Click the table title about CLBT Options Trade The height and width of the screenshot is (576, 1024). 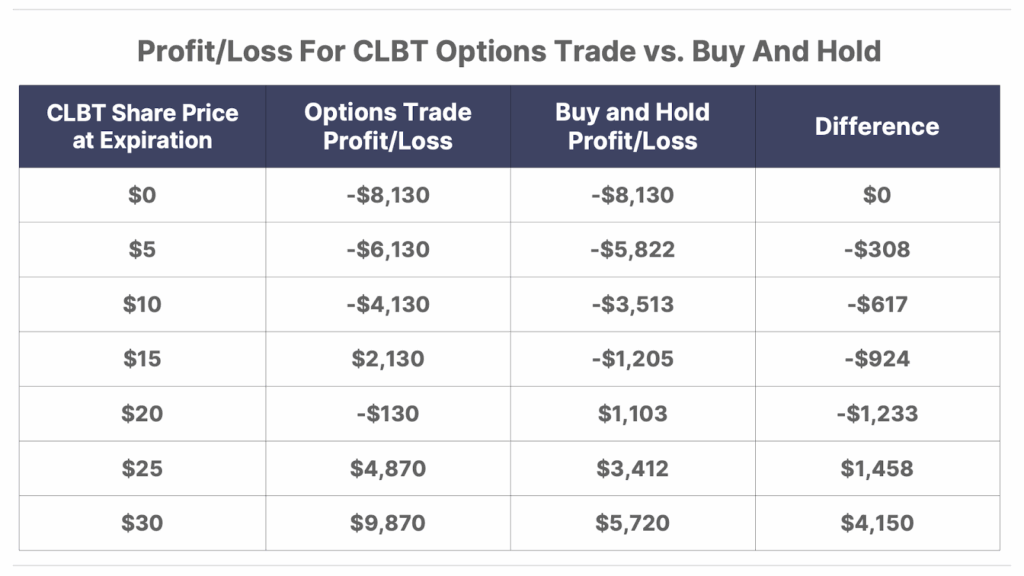(509, 51)
